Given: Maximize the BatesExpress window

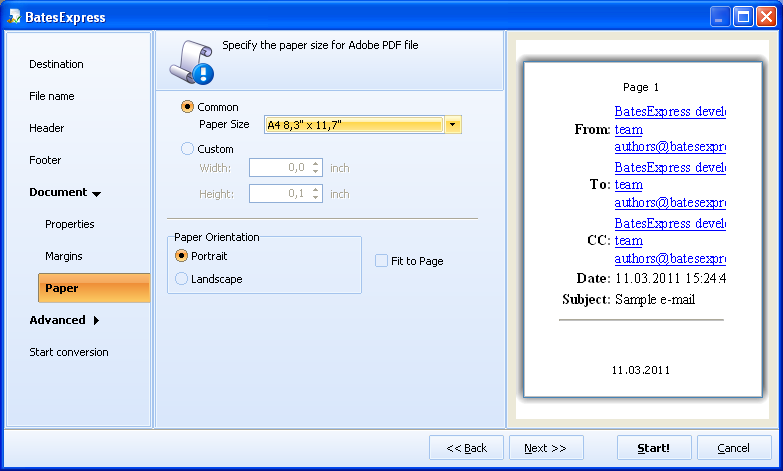Looking at the screenshot, I should [743, 16].
